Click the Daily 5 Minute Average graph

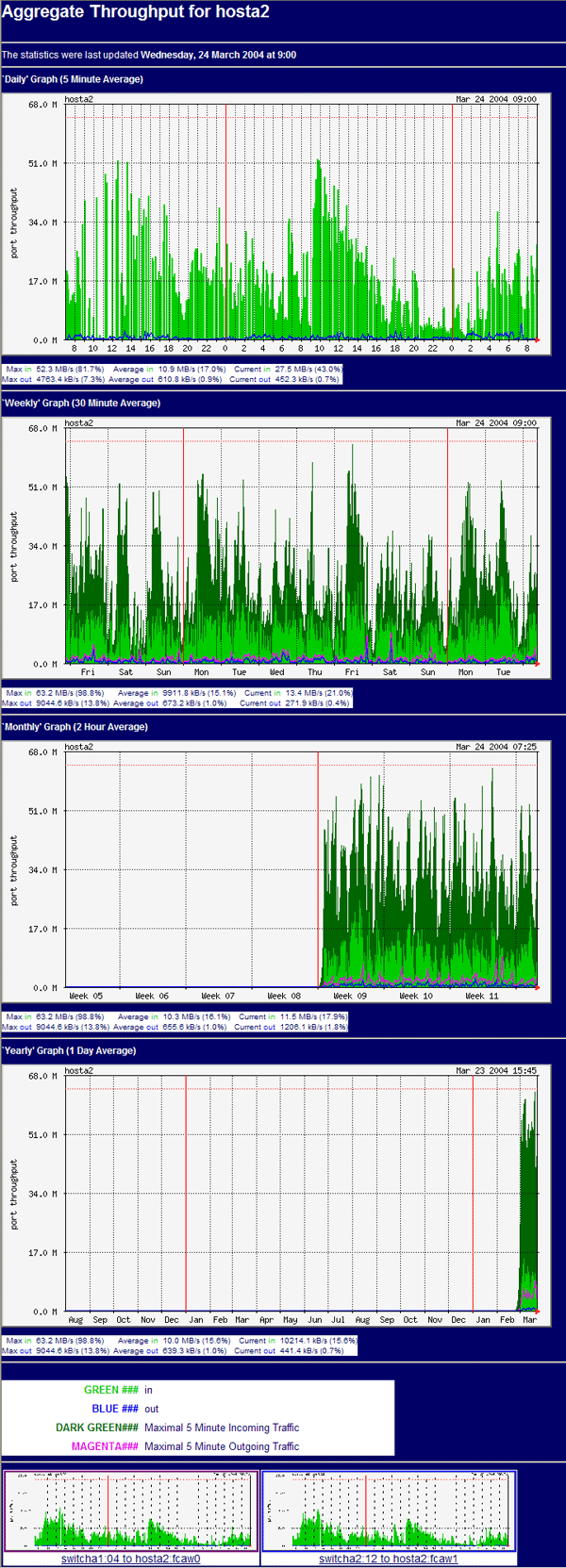[275, 223]
